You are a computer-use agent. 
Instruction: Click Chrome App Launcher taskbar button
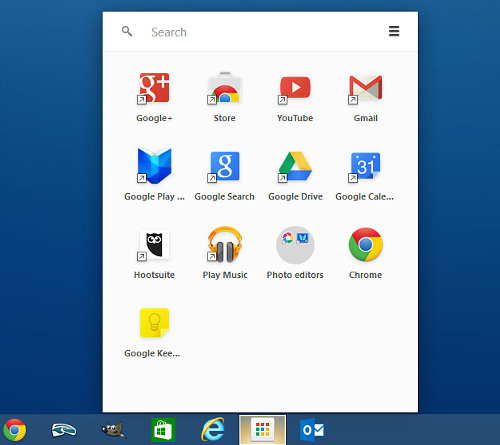[262, 430]
